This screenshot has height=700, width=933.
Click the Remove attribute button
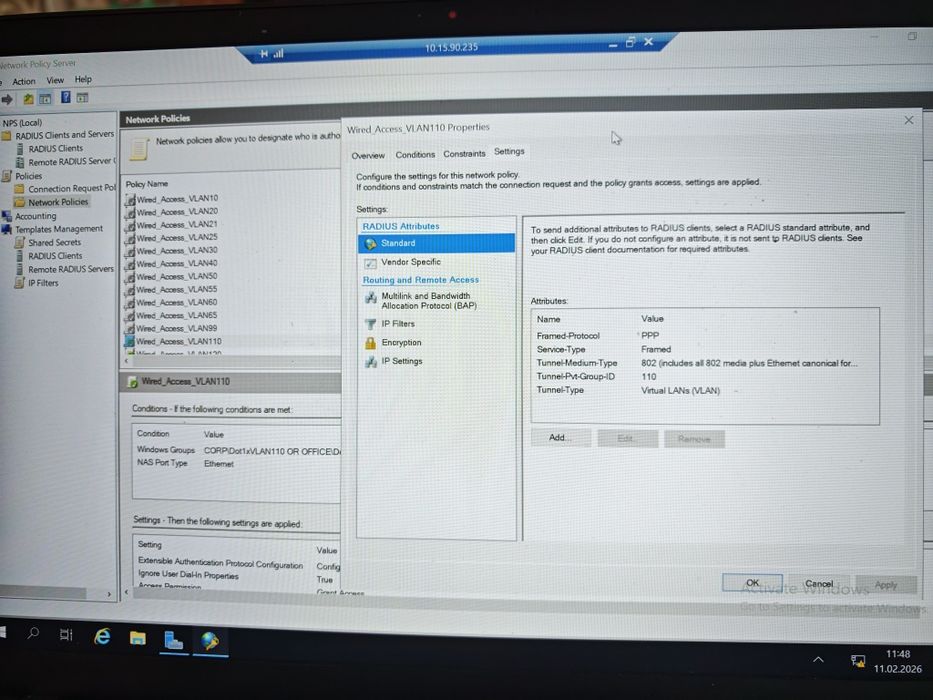click(x=694, y=439)
